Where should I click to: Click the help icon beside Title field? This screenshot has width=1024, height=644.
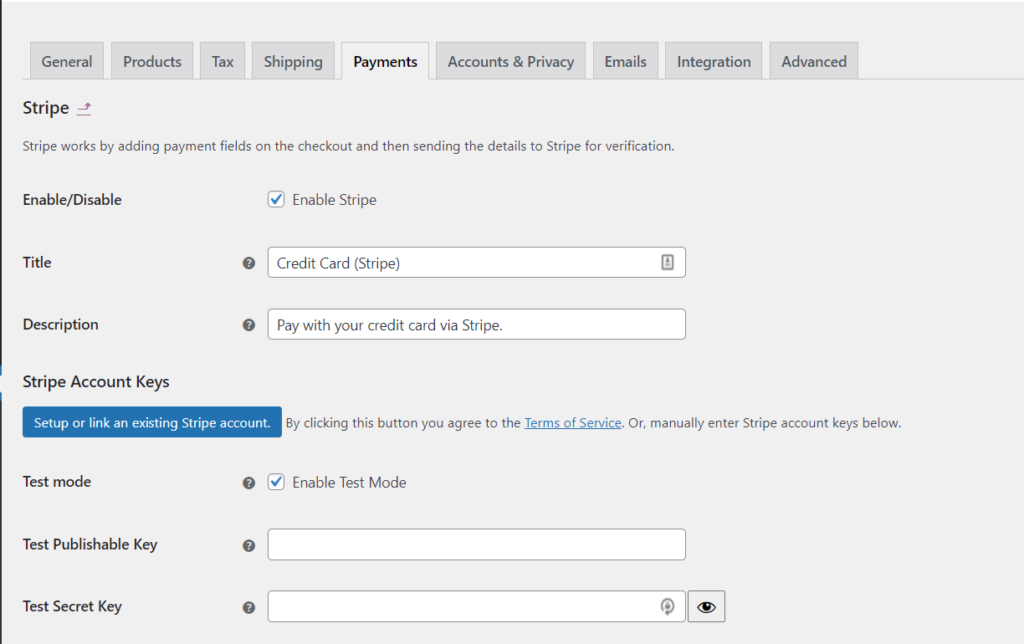(248, 262)
